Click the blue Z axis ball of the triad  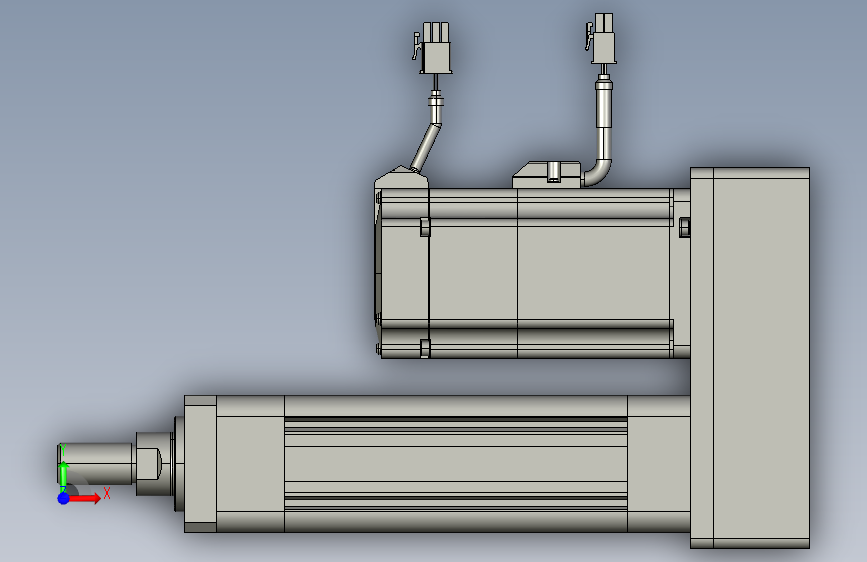[x=64, y=498]
